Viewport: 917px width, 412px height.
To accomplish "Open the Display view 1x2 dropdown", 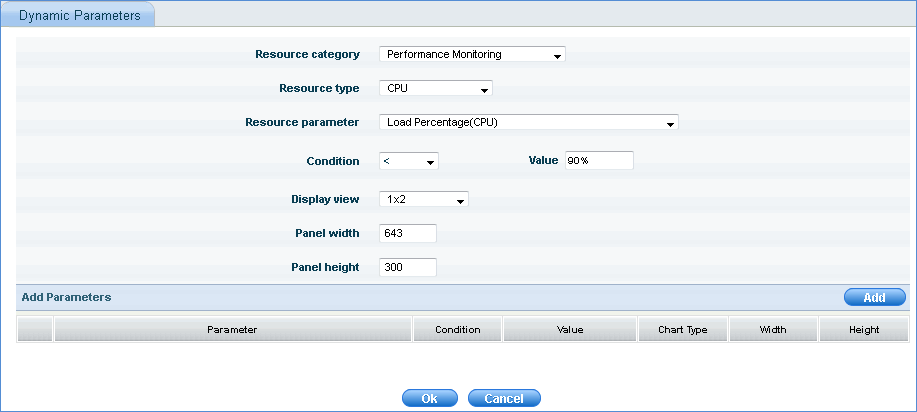I will [x=424, y=200].
